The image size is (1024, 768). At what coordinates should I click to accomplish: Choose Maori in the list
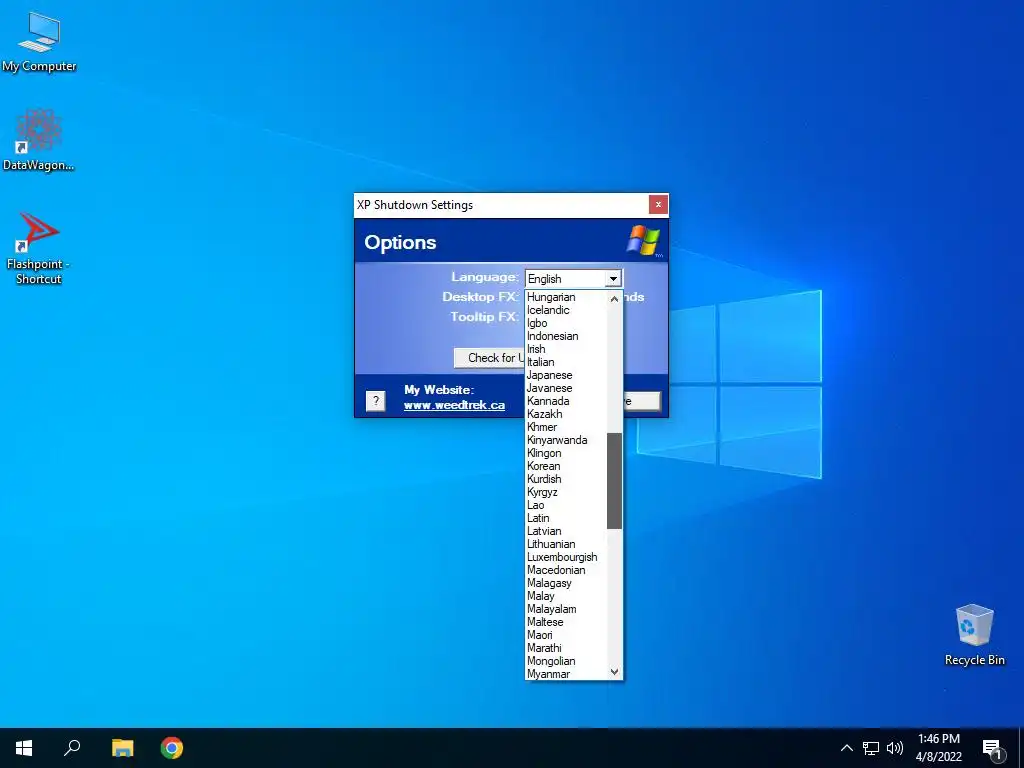click(567, 635)
